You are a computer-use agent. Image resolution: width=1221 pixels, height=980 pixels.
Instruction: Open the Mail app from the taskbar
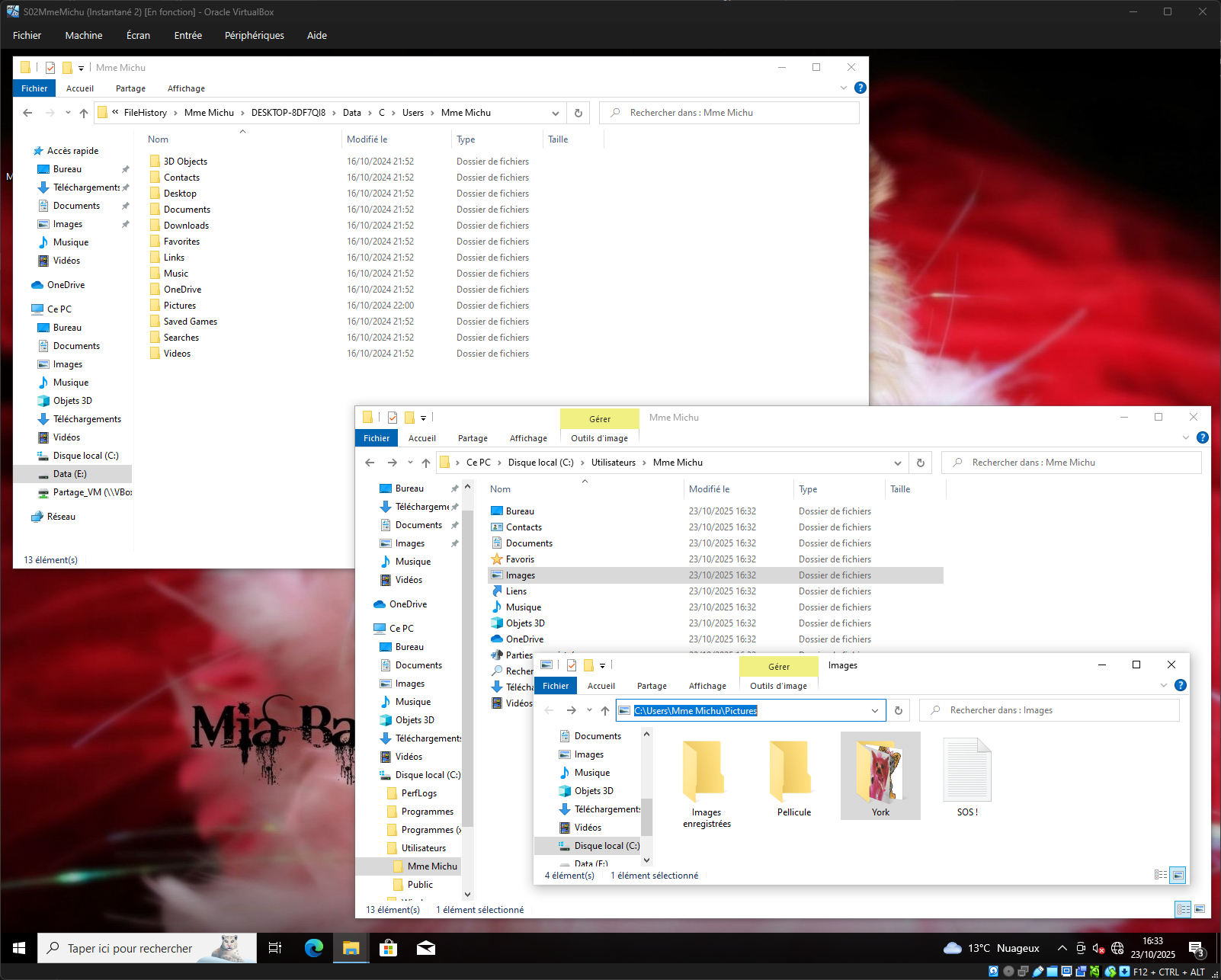pos(425,948)
